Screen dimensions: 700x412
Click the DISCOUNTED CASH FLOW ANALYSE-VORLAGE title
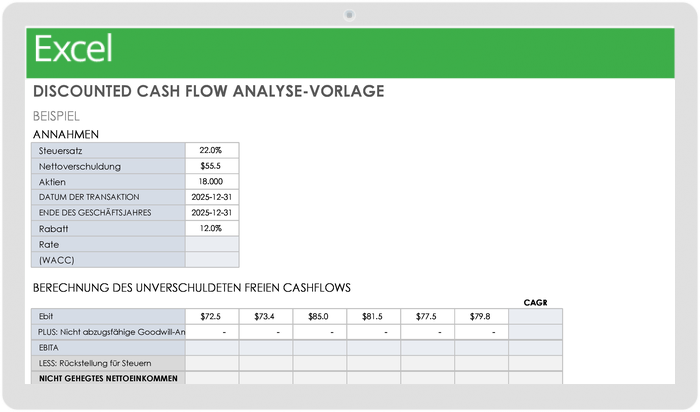pyautogui.click(x=208, y=91)
